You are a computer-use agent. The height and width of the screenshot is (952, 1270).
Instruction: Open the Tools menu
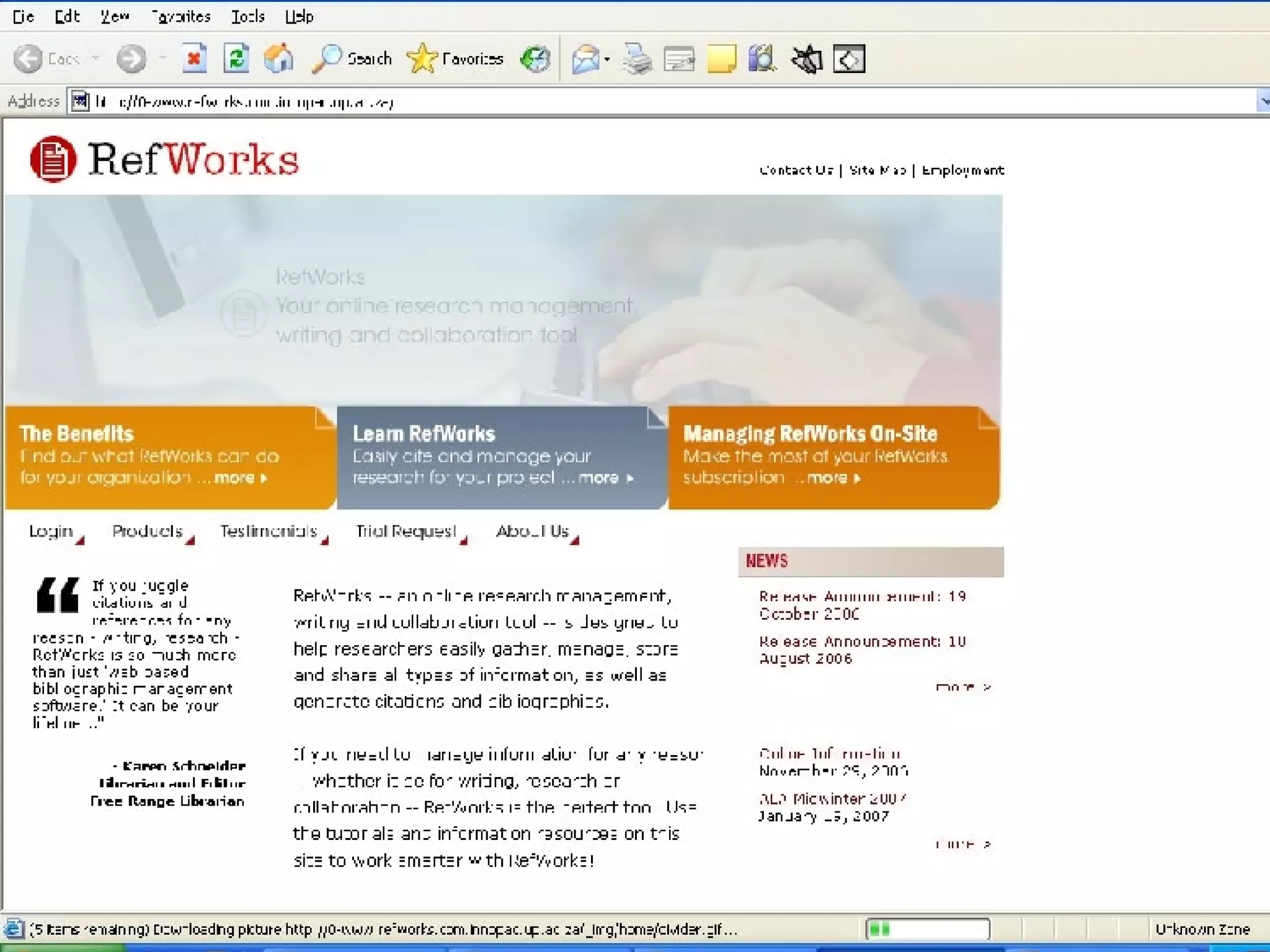coord(247,17)
